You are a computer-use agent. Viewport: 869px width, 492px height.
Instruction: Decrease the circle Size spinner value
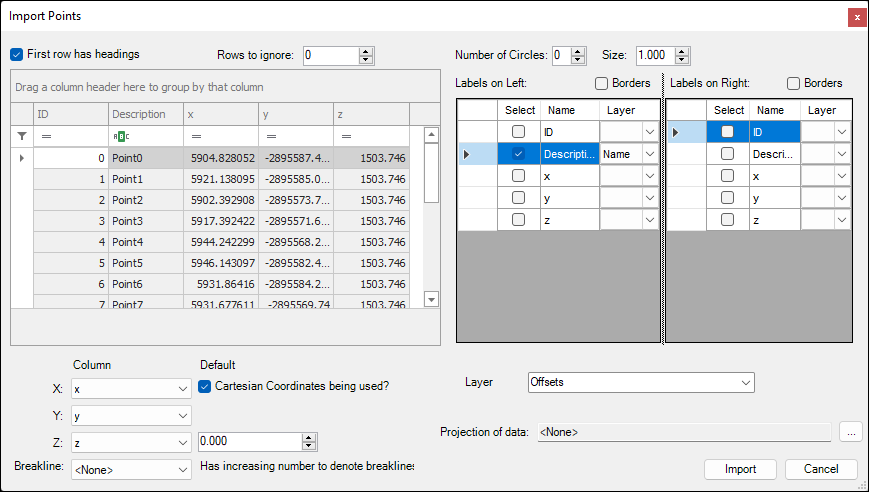tap(682, 60)
